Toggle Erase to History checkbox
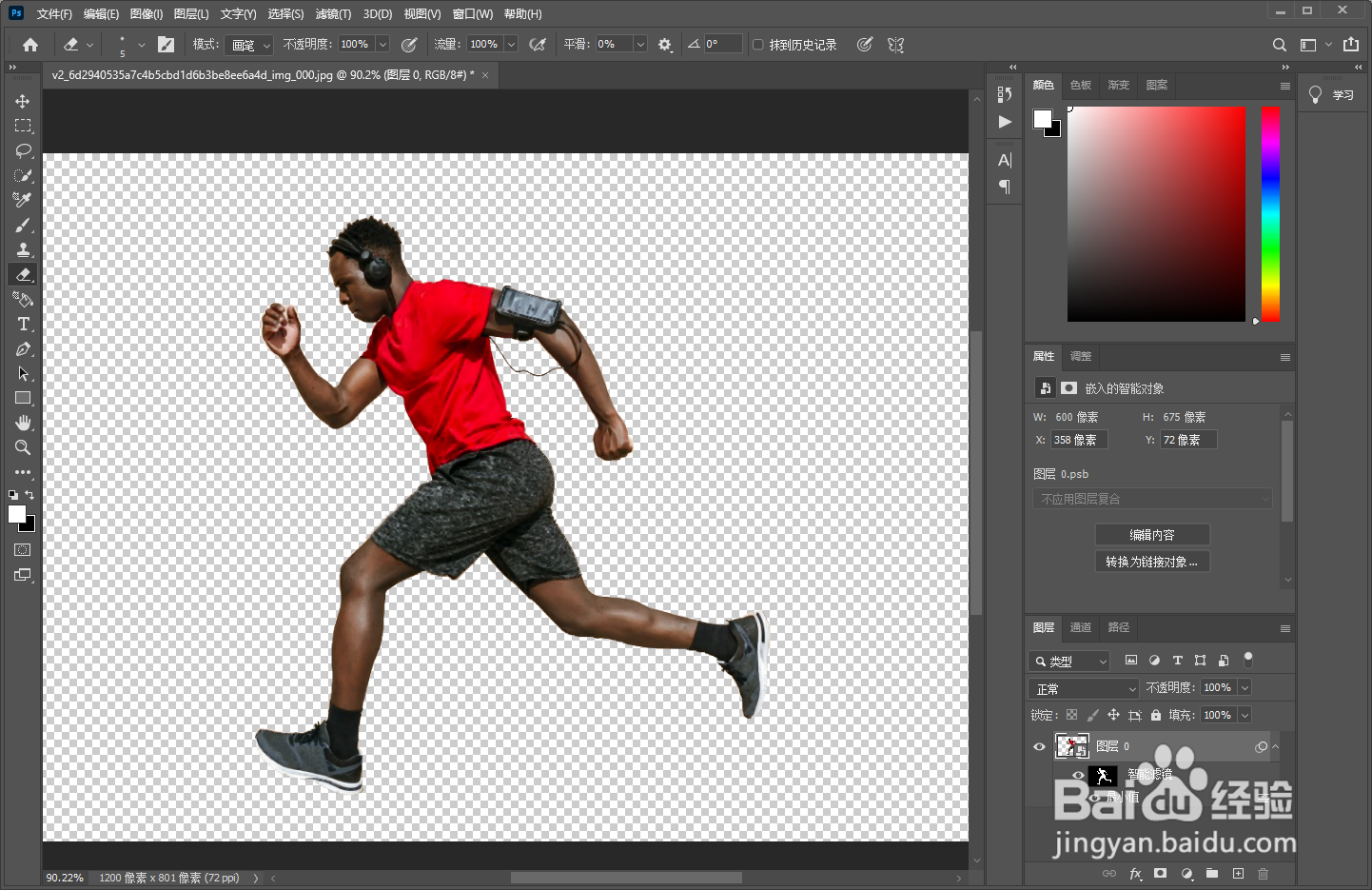Viewport: 1372px width, 890px height. point(757,45)
